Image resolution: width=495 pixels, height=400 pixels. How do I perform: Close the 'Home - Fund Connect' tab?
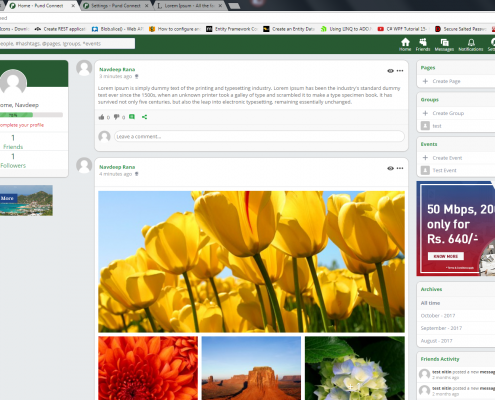pos(73,6)
